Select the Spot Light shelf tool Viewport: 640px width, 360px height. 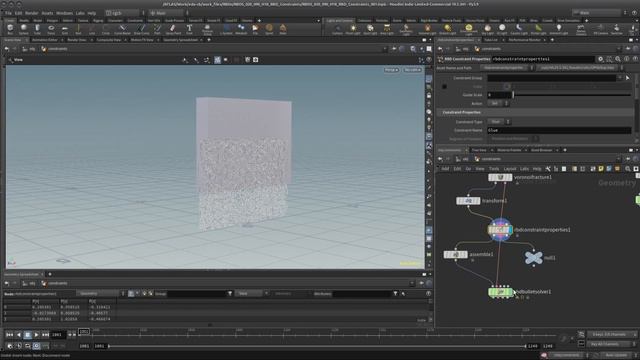tap(370, 29)
